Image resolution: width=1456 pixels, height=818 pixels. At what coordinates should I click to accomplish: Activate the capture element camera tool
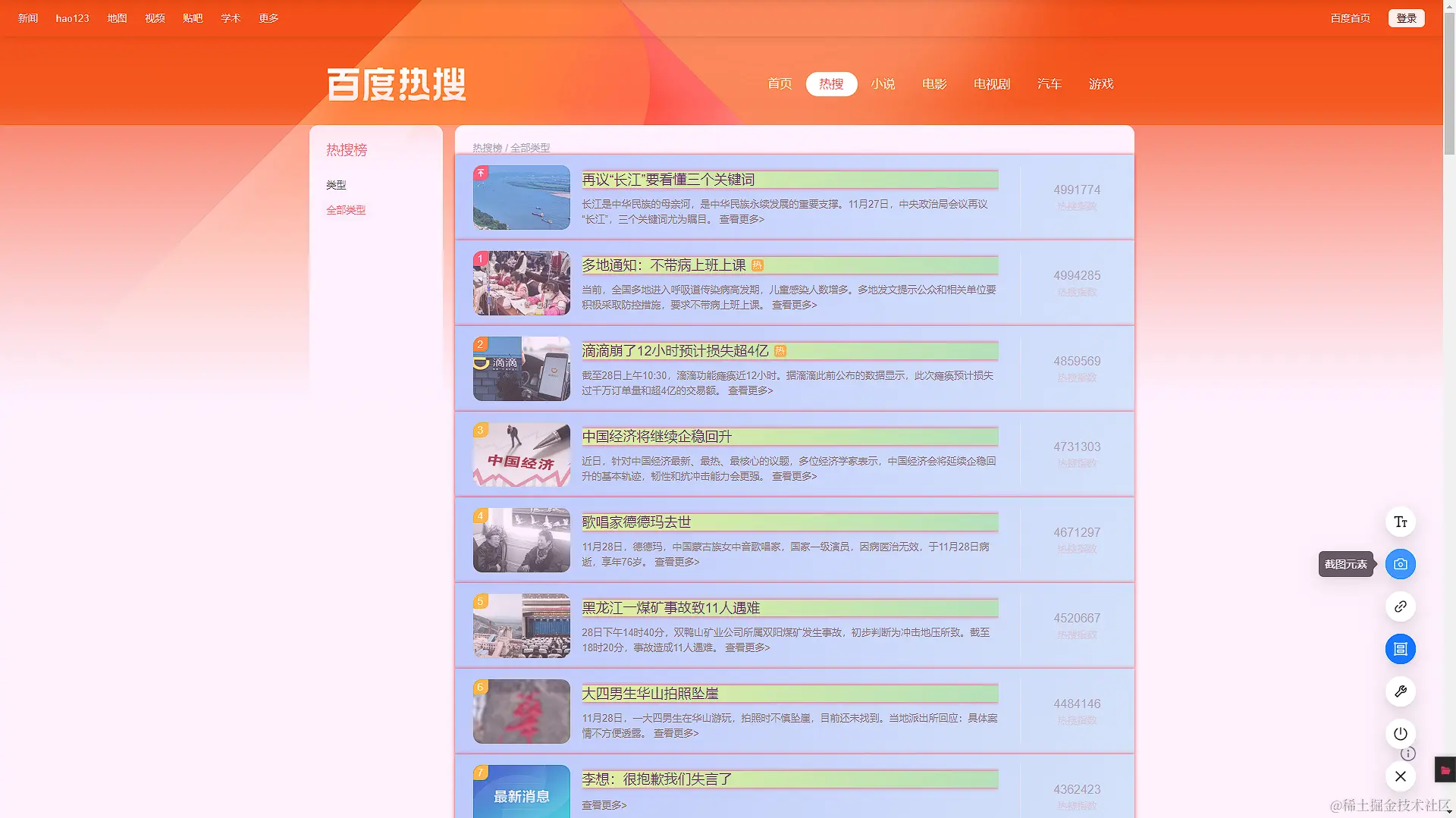[x=1400, y=564]
